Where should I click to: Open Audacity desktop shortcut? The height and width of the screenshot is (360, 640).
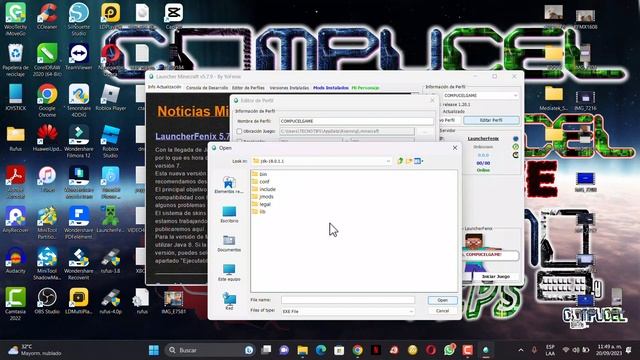[16, 260]
